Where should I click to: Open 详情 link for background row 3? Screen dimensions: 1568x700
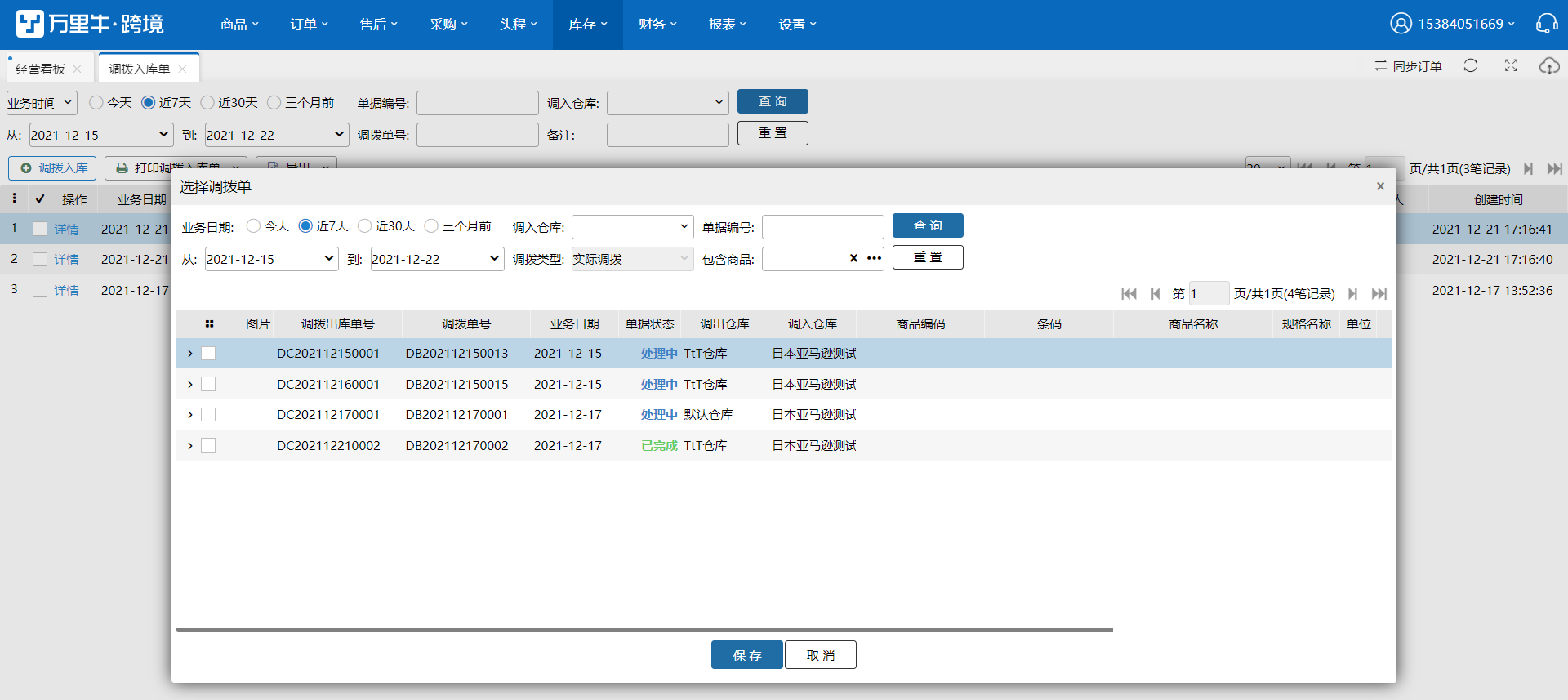pyautogui.click(x=66, y=290)
